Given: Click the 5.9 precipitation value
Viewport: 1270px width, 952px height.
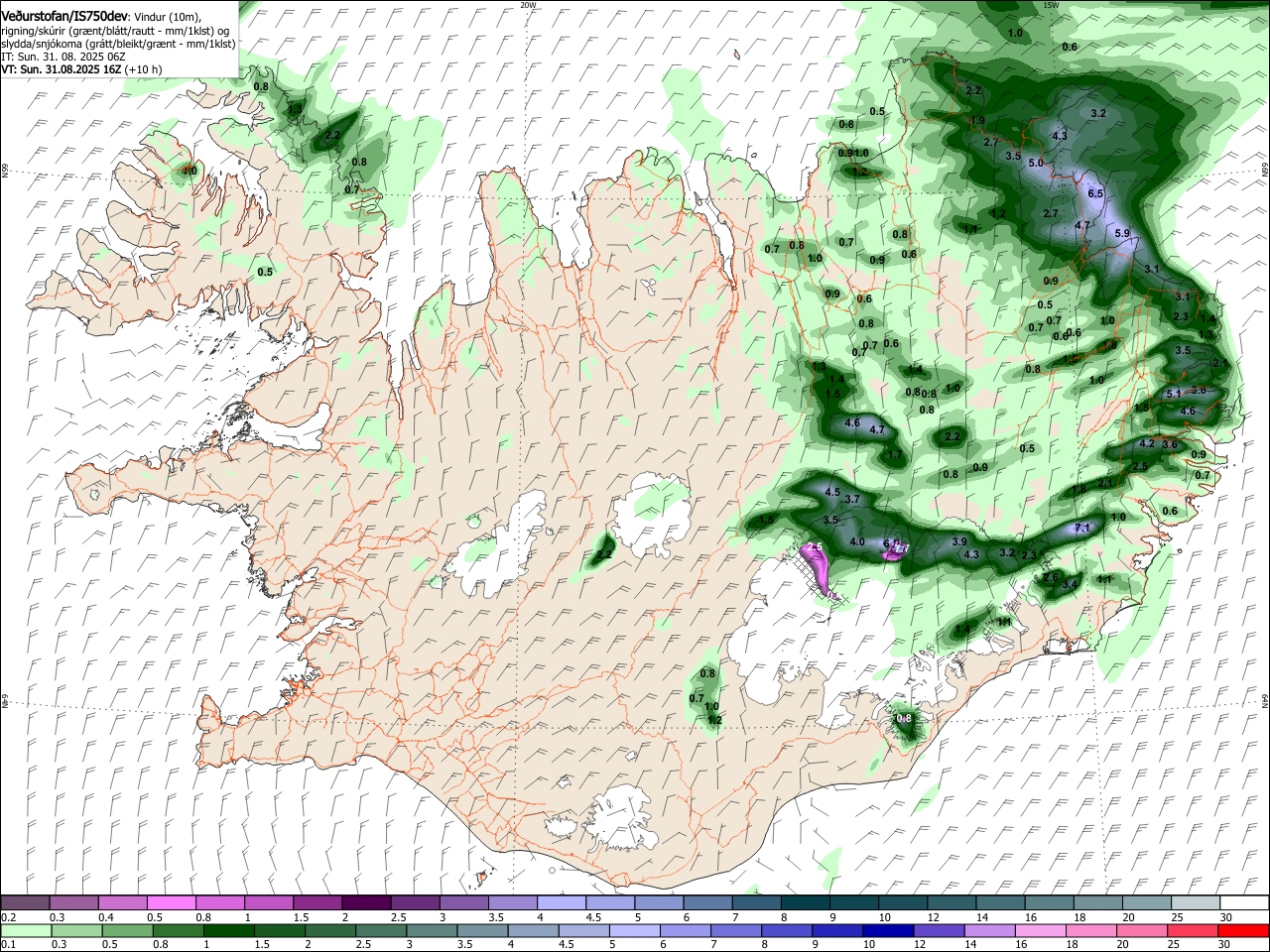Looking at the screenshot, I should [x=1122, y=233].
